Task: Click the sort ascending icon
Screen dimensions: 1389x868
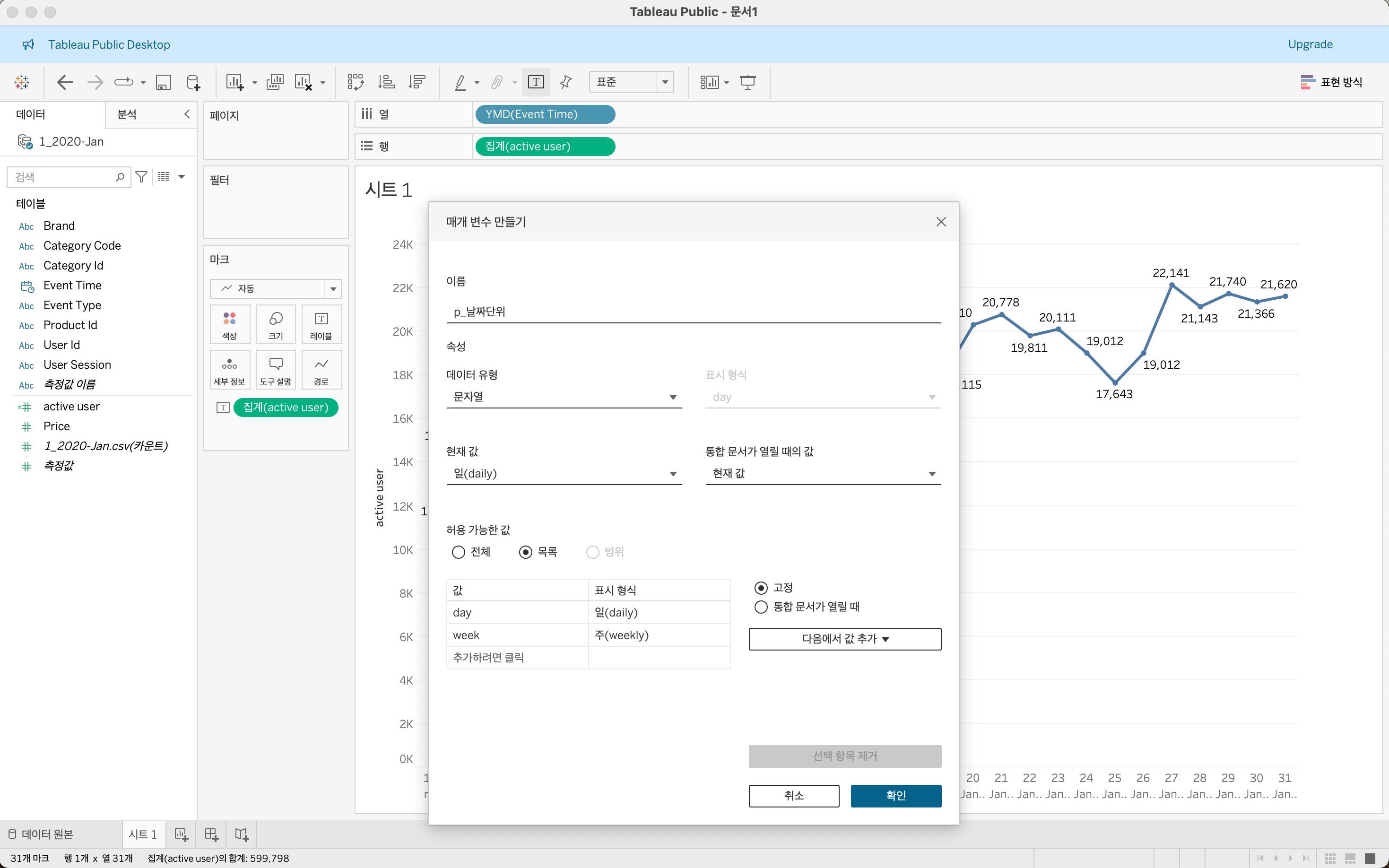Action: pos(386,82)
